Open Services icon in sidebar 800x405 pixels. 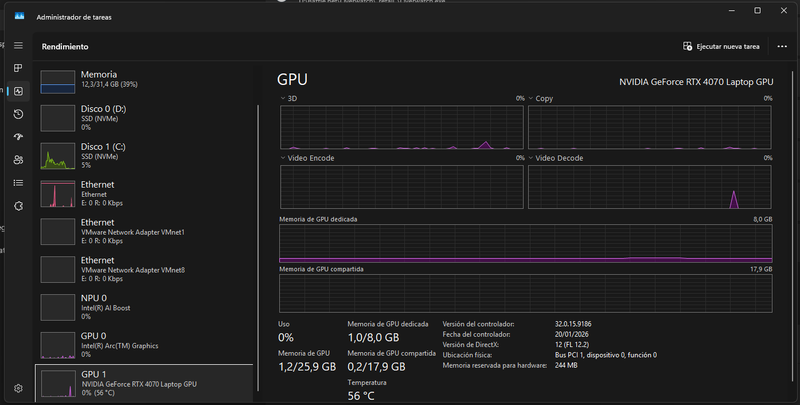click(18, 206)
